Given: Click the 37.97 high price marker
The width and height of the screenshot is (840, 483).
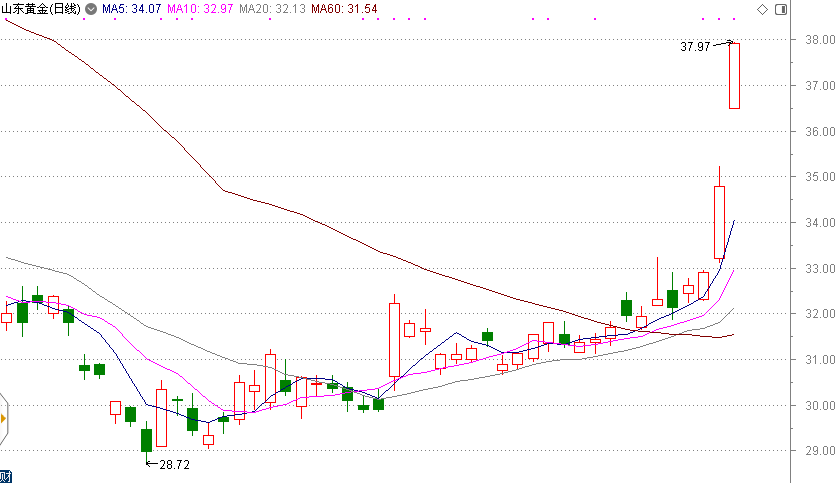Looking at the screenshot, I should [695, 46].
